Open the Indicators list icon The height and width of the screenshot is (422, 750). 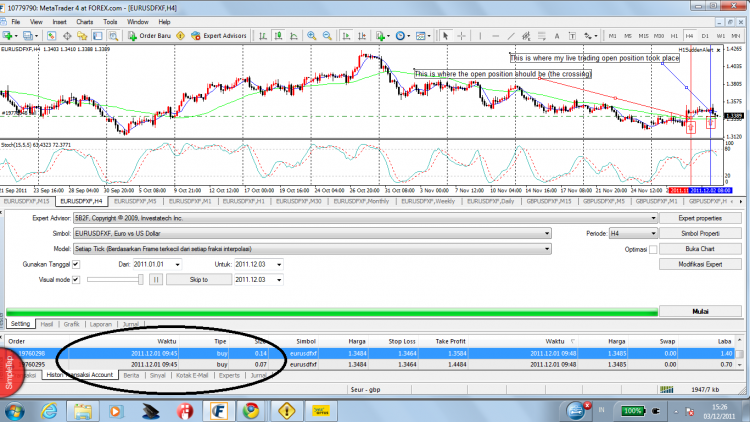coord(381,36)
